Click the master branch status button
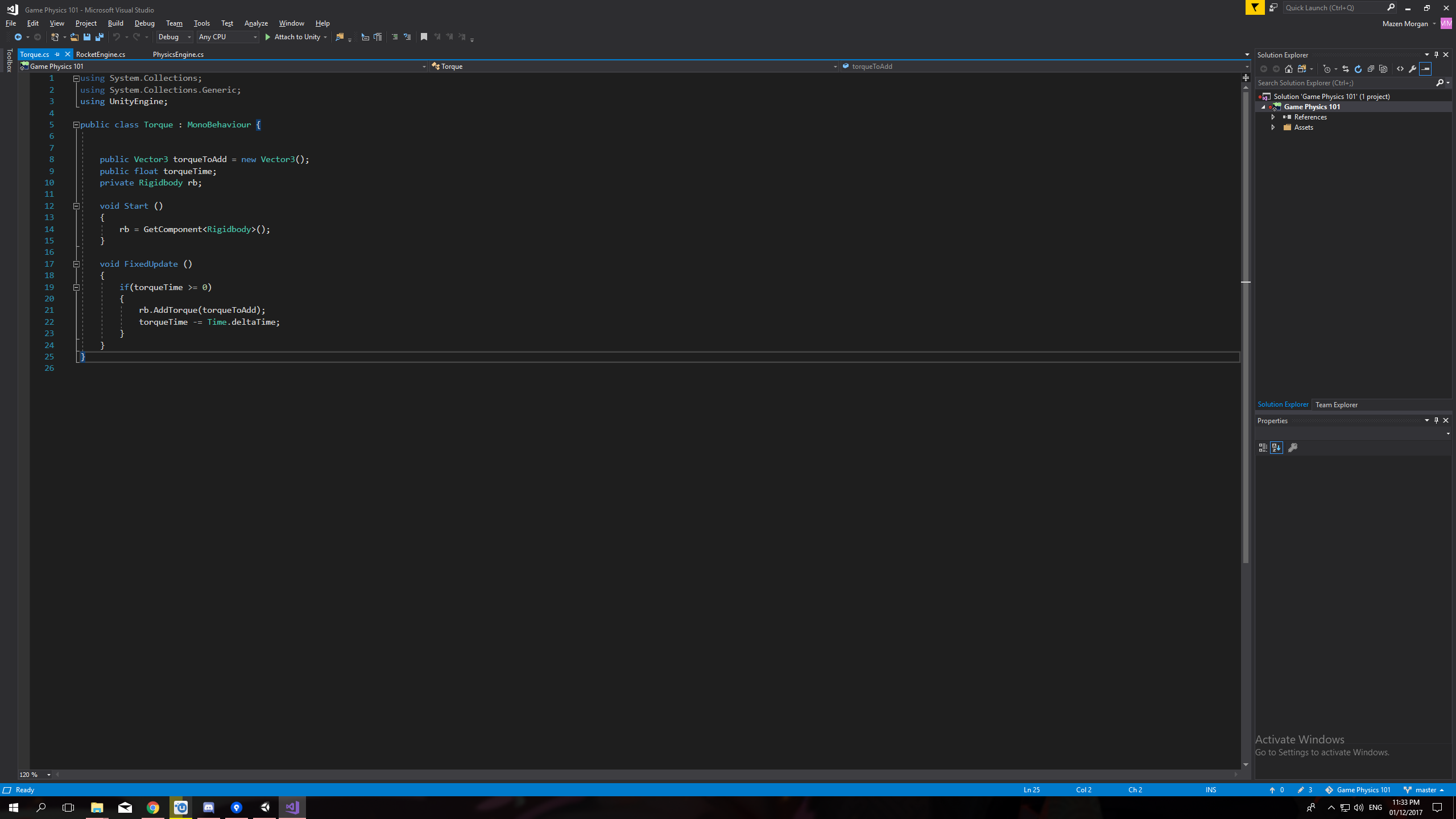1456x819 pixels. tap(1425, 790)
